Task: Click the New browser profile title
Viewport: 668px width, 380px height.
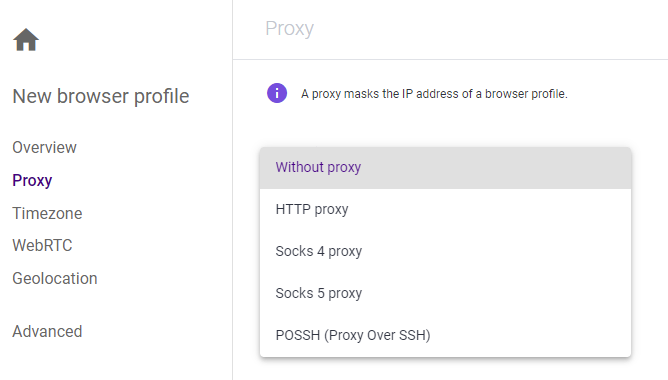Action: pos(101,96)
